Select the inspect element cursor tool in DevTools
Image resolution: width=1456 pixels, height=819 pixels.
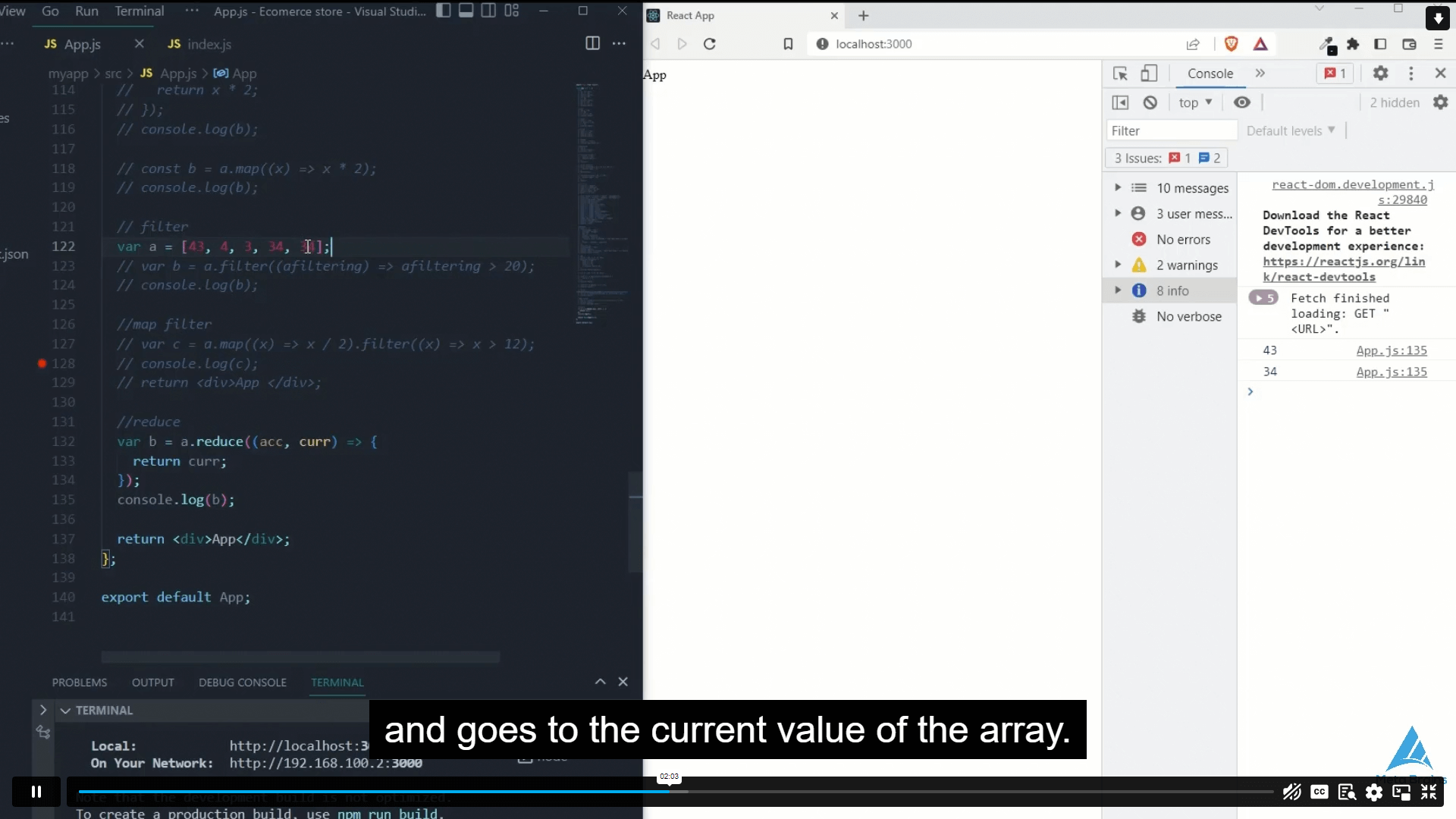[x=1120, y=74]
